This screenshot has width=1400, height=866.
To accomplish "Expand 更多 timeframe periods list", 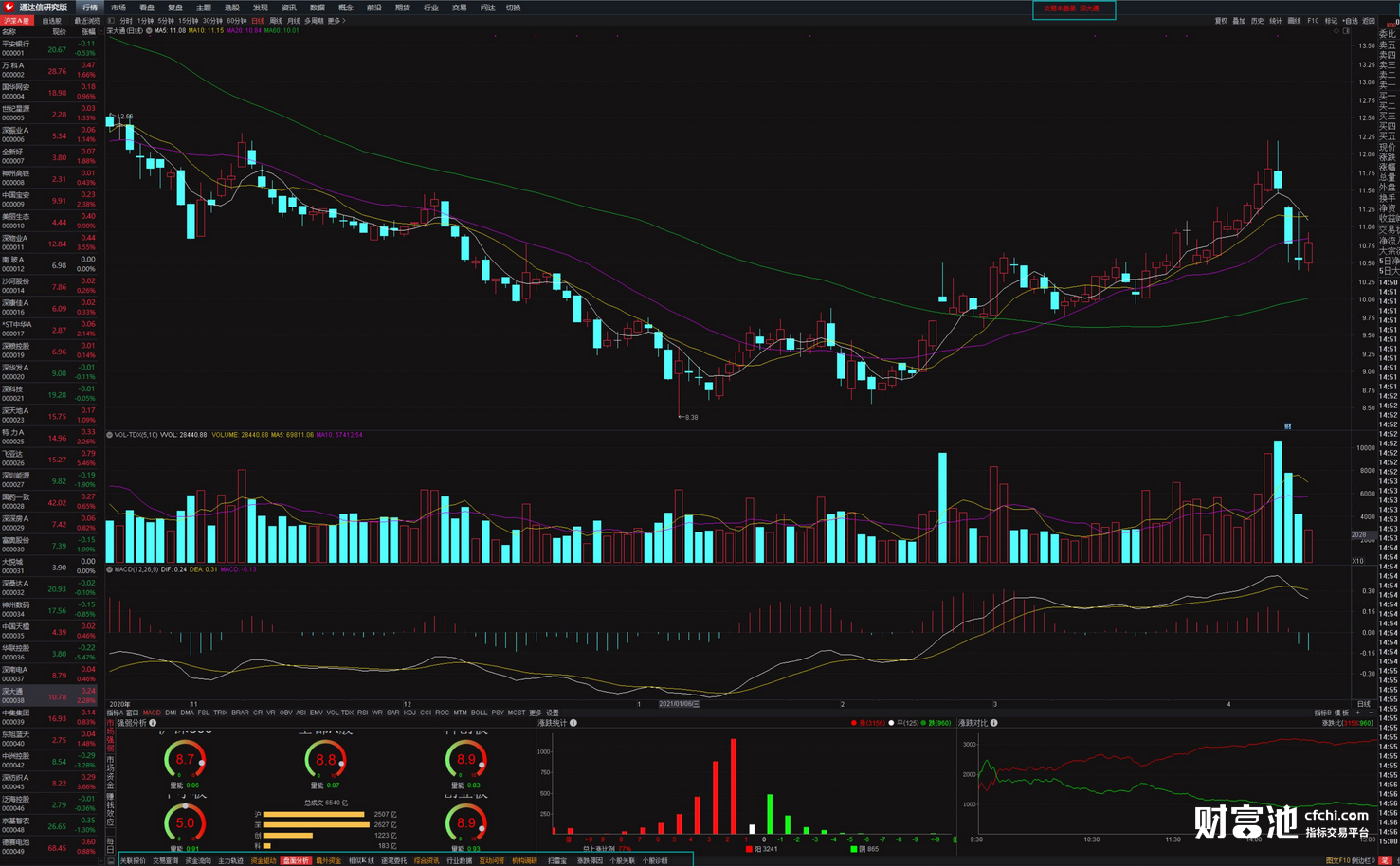I will tap(335, 21).
